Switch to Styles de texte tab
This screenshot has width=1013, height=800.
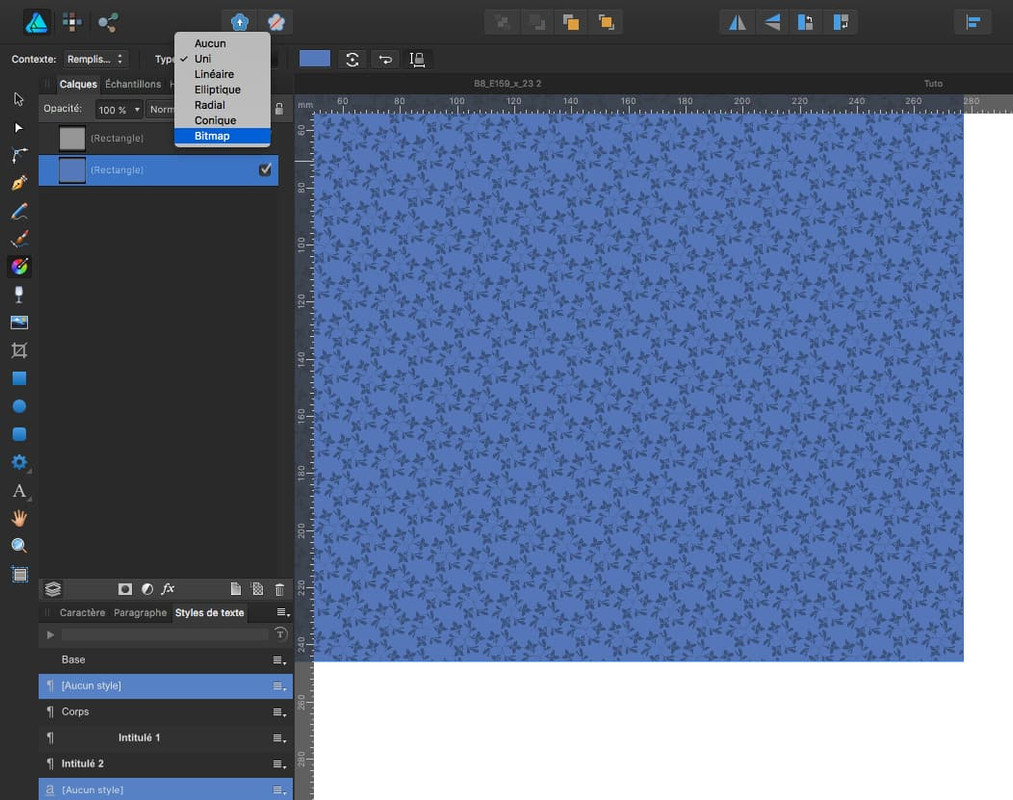[209, 613]
